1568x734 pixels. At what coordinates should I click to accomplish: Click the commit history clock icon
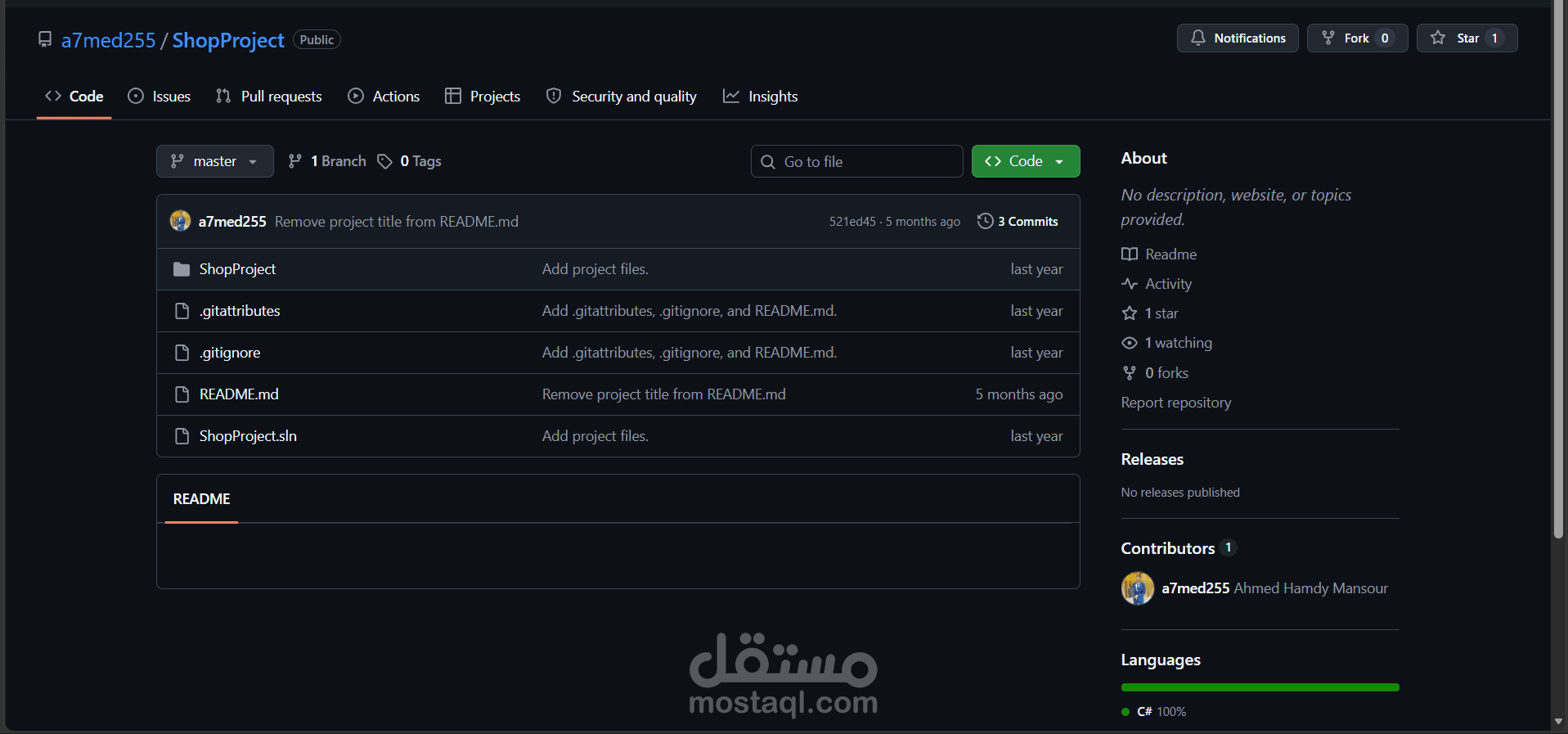click(x=986, y=221)
